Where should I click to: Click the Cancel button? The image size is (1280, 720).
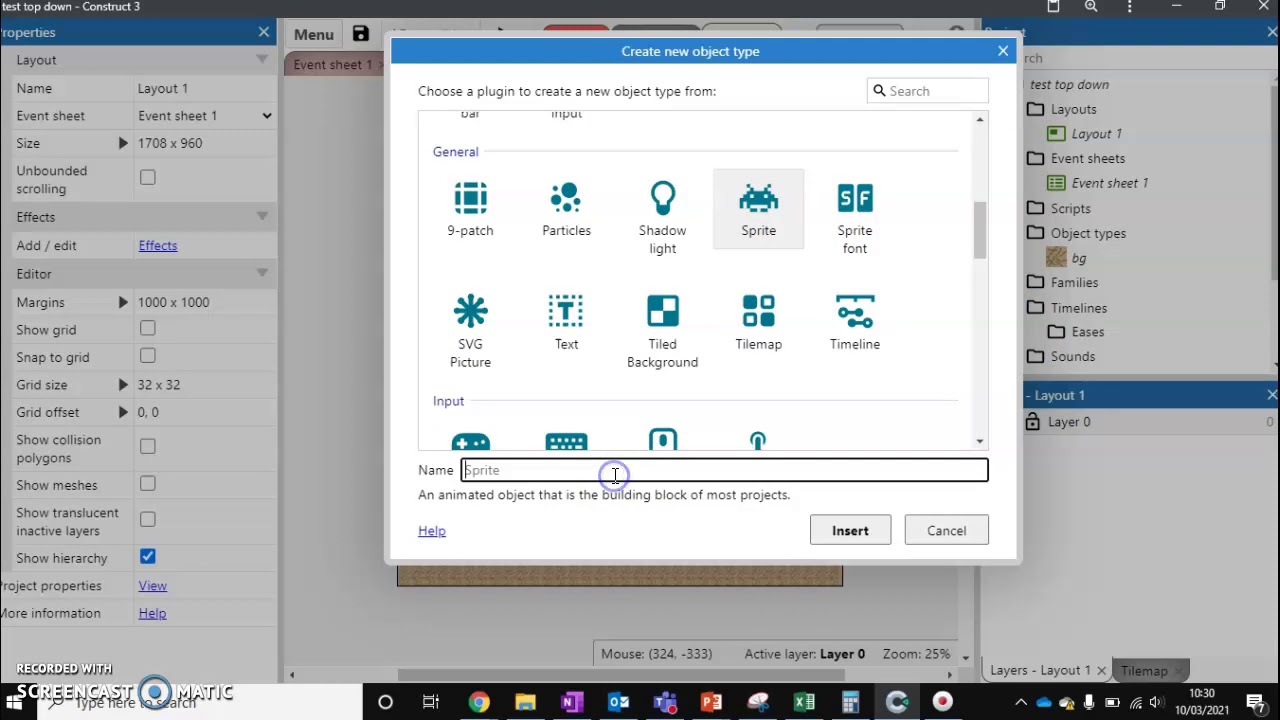[x=946, y=531]
